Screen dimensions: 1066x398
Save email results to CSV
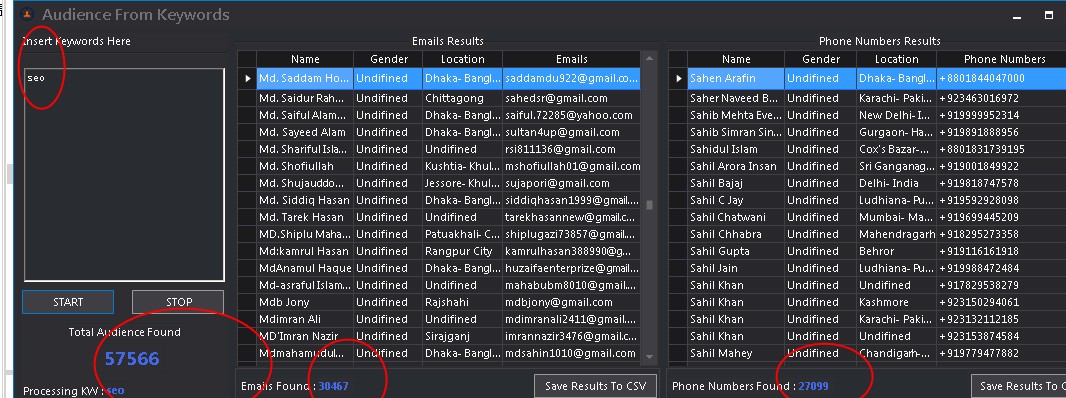tap(596, 386)
